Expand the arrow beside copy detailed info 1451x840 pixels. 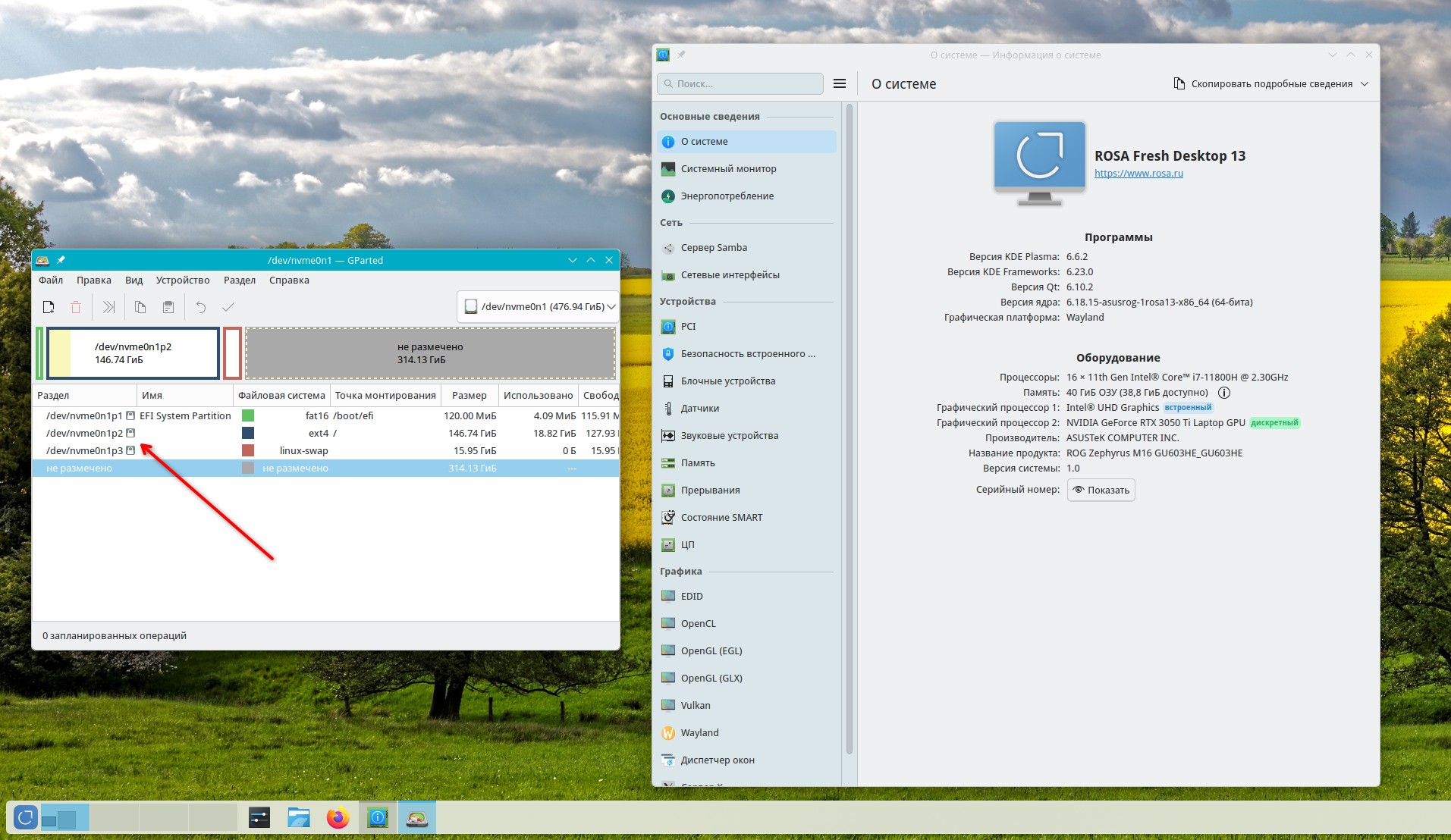point(1365,84)
